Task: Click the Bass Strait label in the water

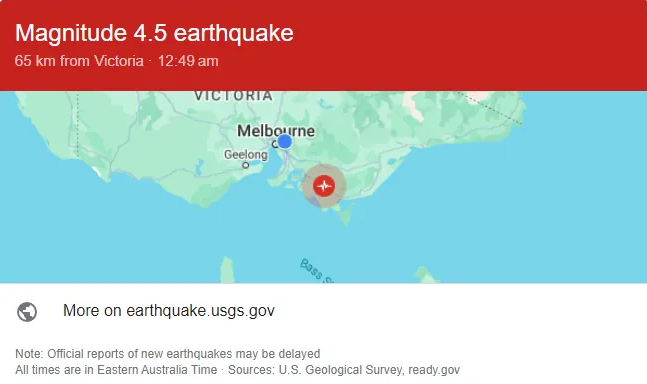Action: point(316,271)
